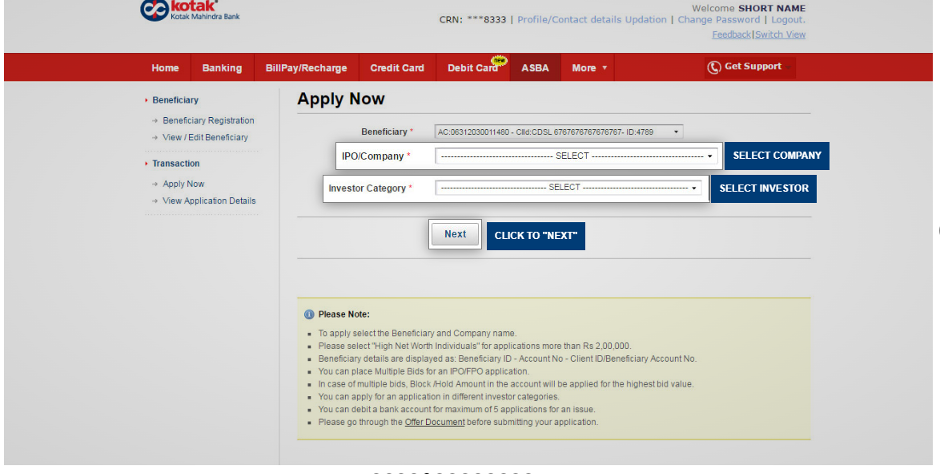Click the Get Support headset icon

[714, 67]
